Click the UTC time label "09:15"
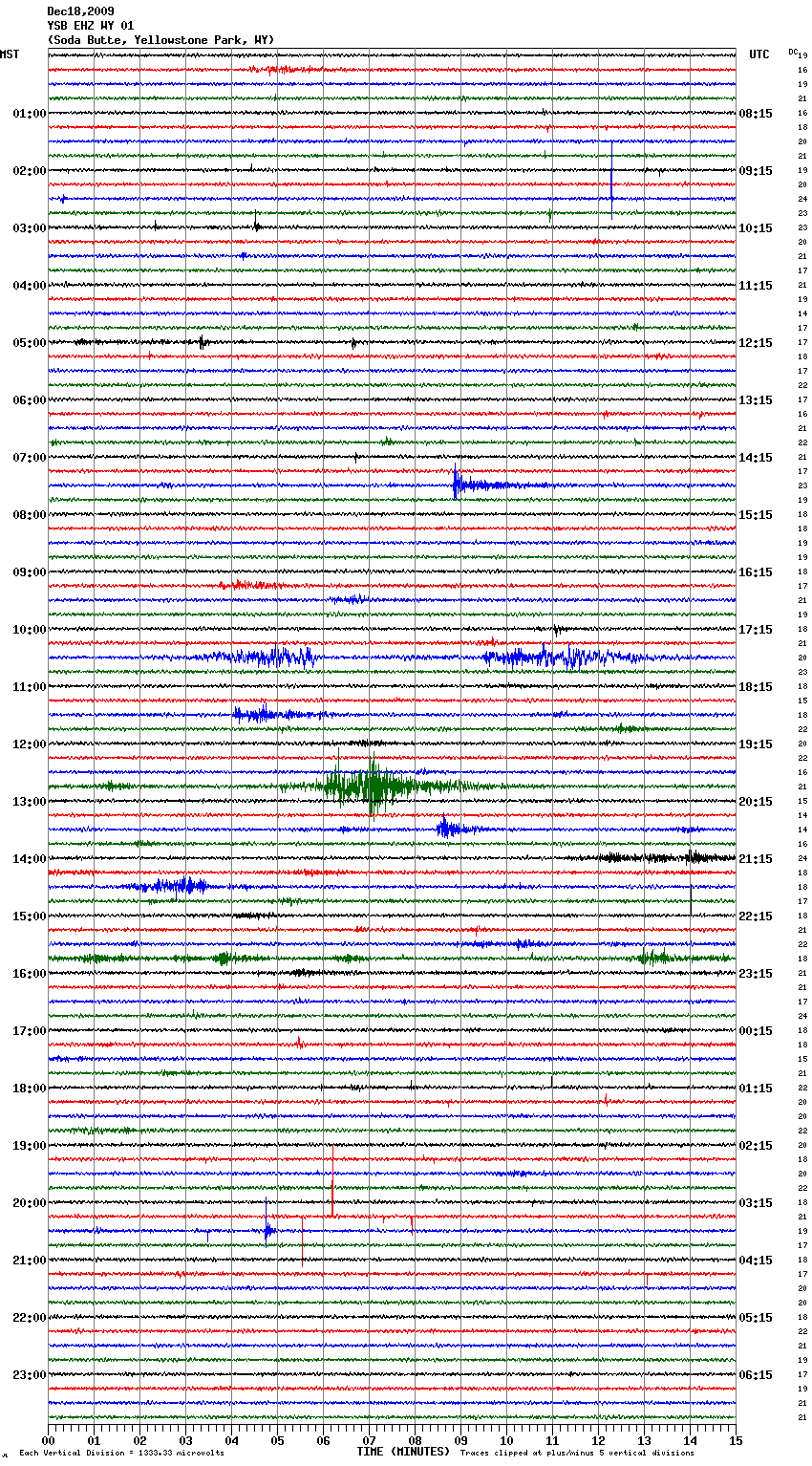 coord(756,171)
